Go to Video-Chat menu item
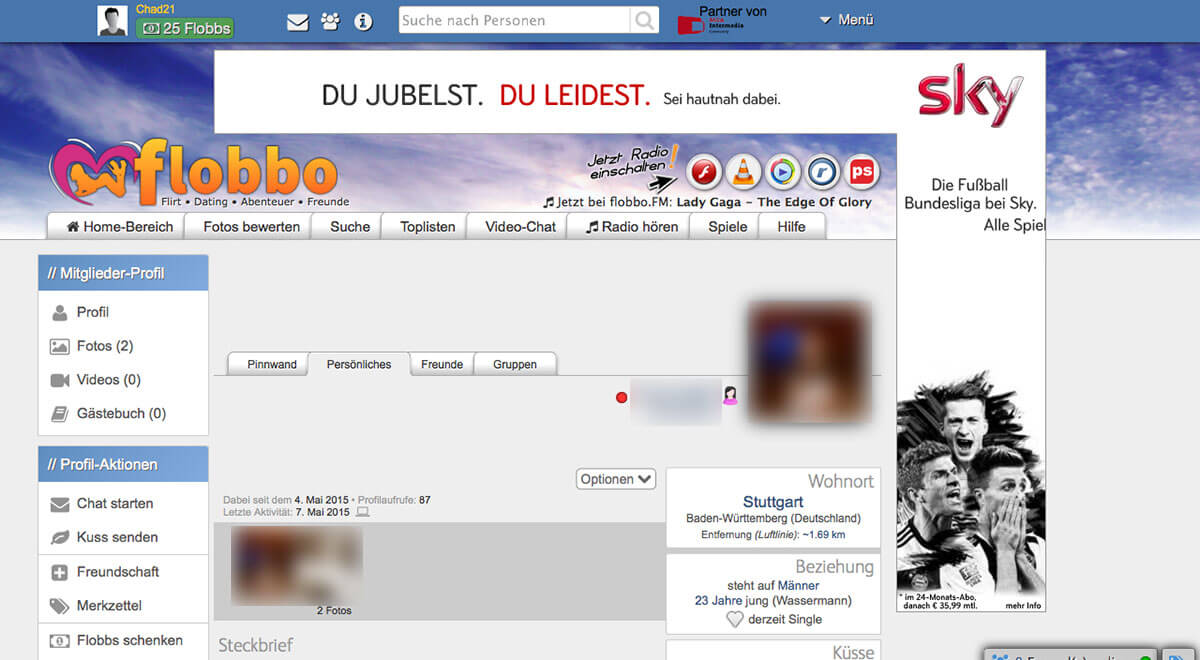The height and width of the screenshot is (660, 1200). point(520,227)
